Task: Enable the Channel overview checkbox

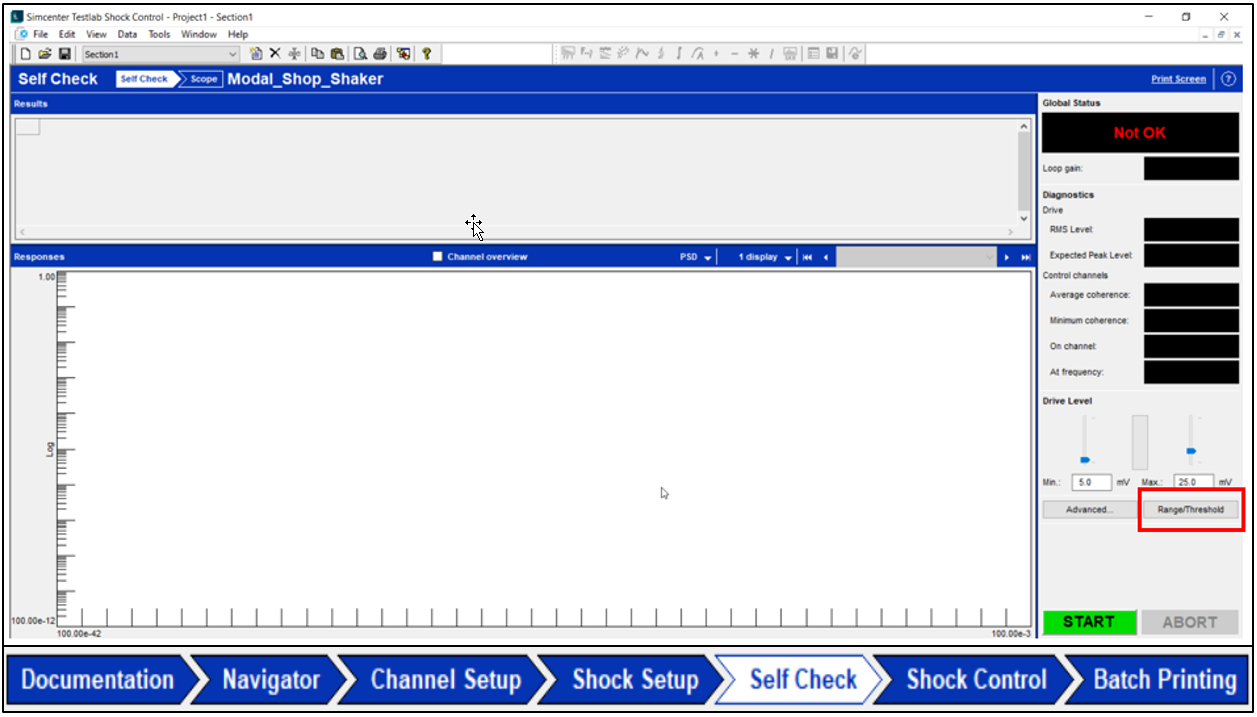Action: 437,257
